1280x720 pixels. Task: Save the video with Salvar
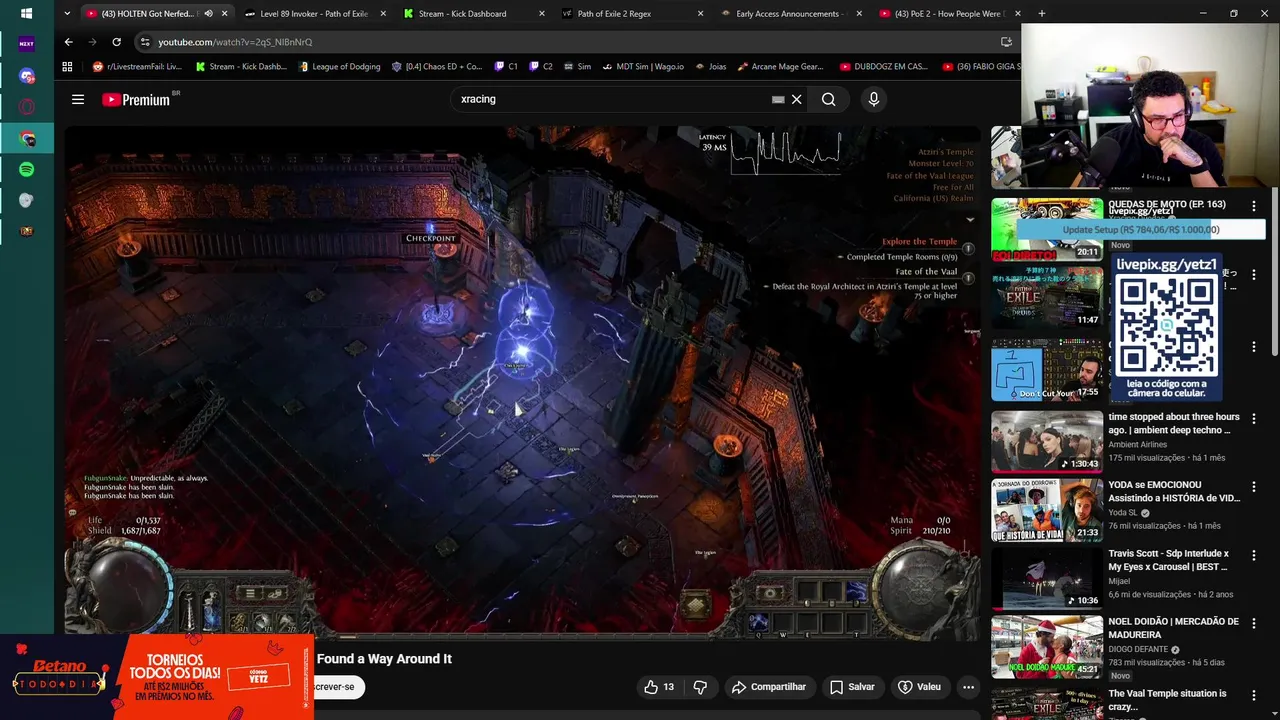pos(852,687)
